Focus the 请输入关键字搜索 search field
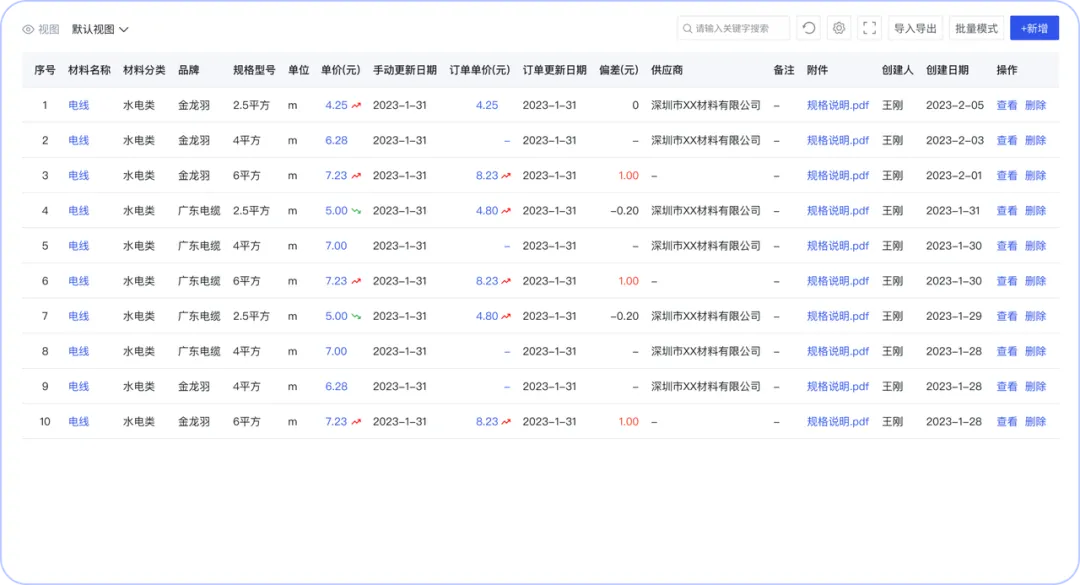The image size is (1080, 585). 734,28
